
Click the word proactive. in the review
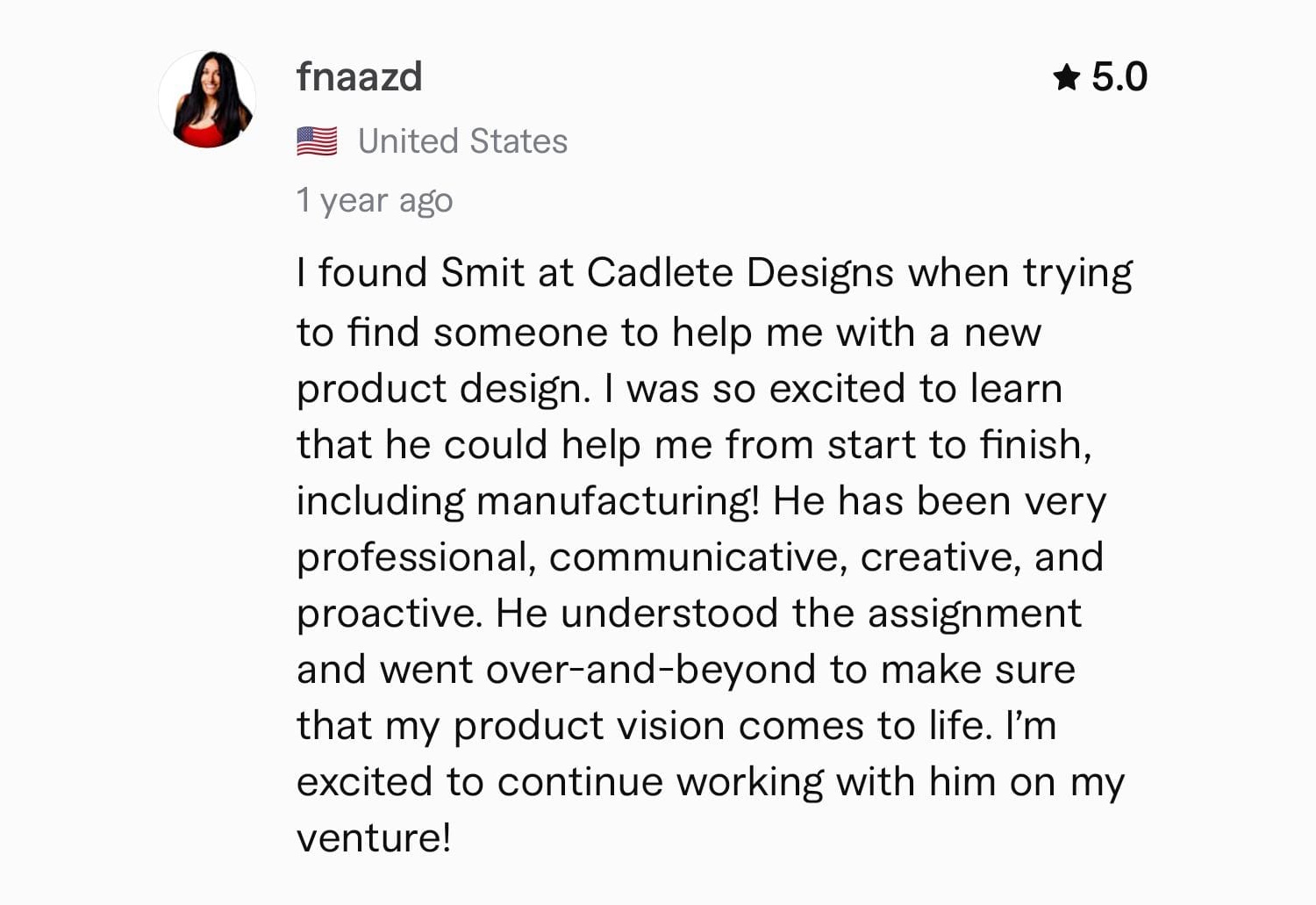(390, 614)
